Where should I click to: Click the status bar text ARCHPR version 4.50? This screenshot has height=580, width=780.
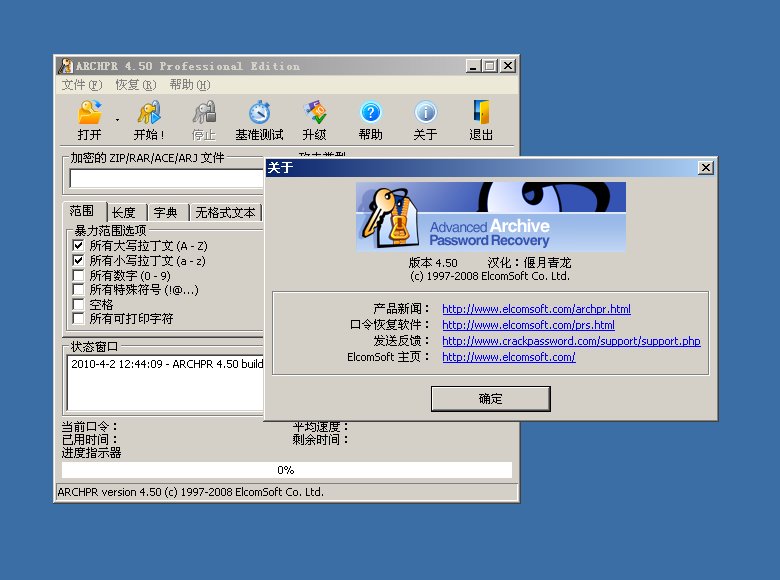coord(191,492)
